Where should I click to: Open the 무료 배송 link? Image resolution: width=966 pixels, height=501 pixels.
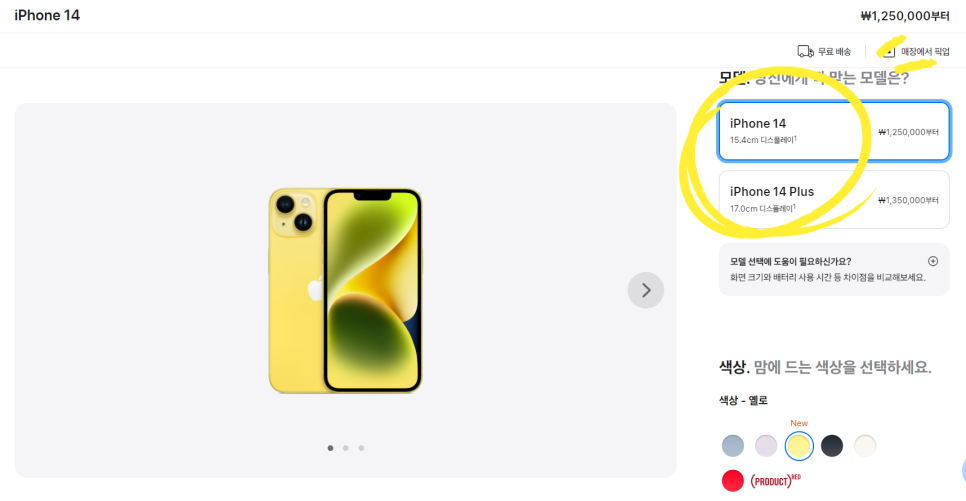click(834, 52)
